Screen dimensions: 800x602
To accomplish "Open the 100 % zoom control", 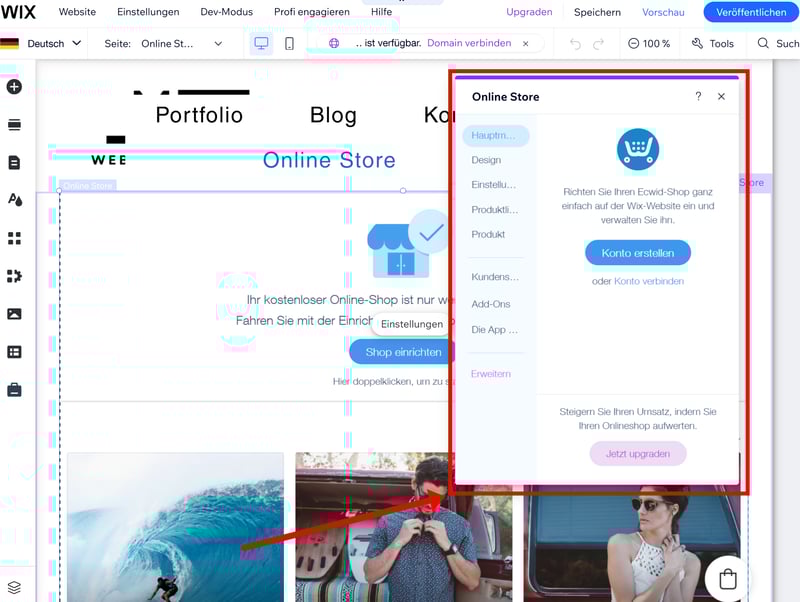I will [649, 44].
